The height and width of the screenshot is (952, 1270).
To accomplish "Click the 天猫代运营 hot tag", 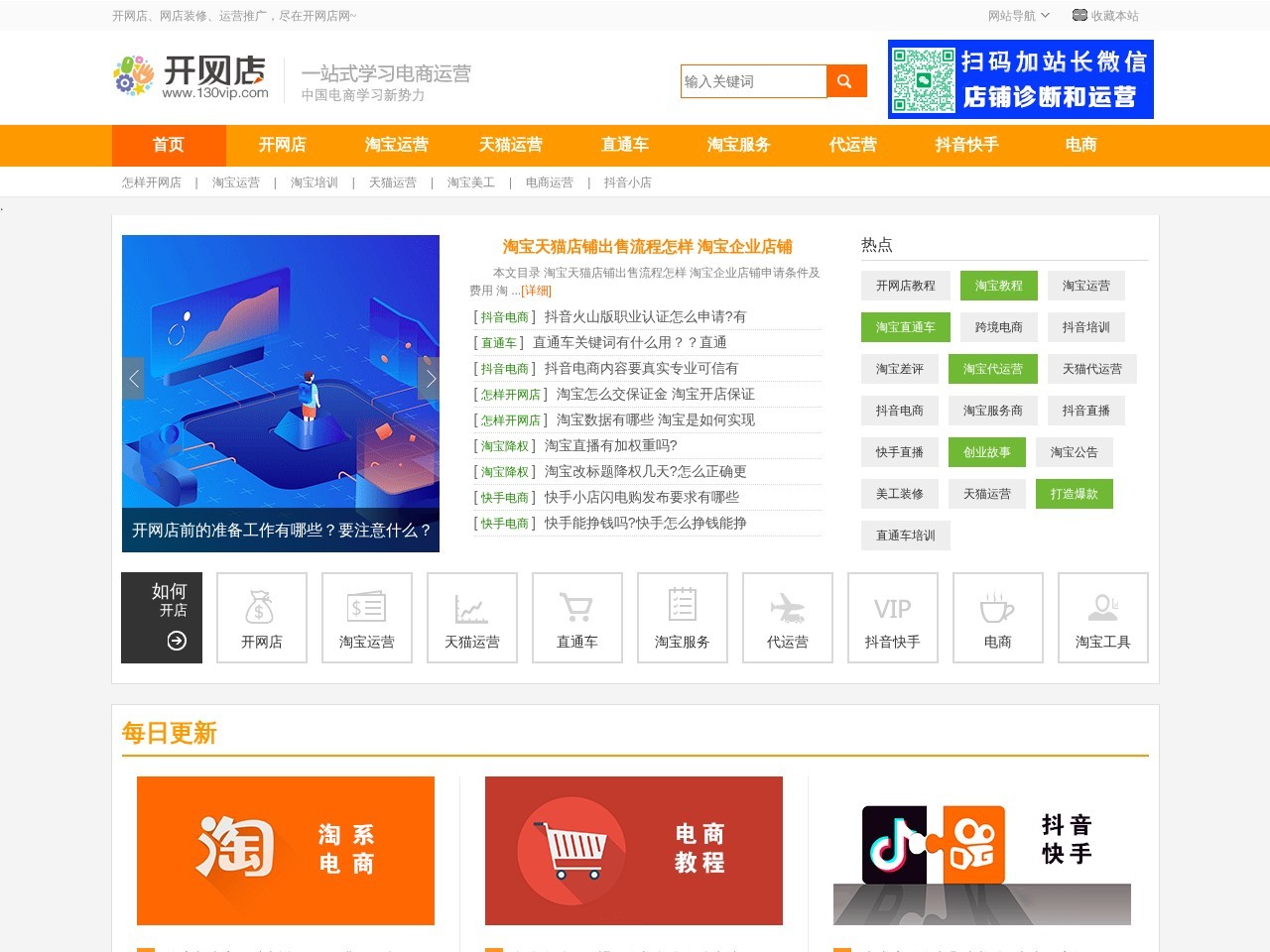I will 1092,369.
